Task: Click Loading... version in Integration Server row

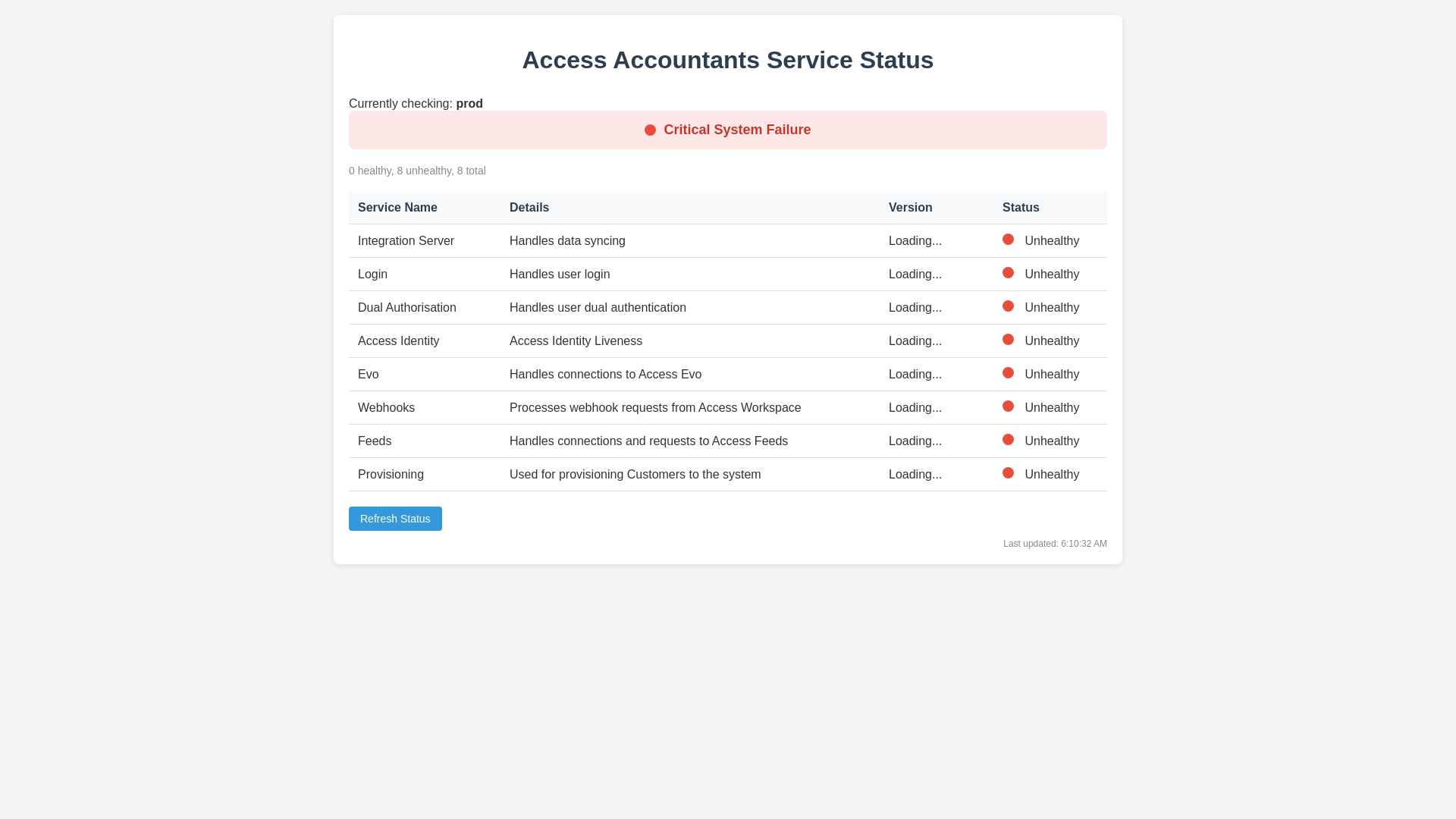Action: [x=915, y=241]
